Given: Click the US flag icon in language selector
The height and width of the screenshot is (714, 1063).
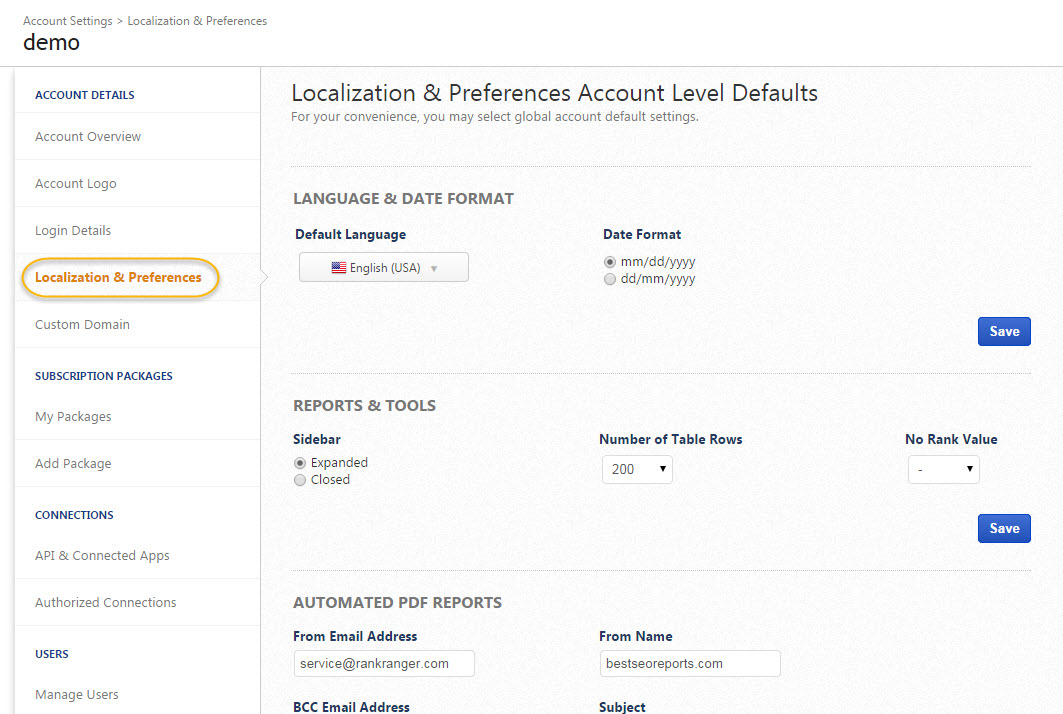Looking at the screenshot, I should pos(339,268).
